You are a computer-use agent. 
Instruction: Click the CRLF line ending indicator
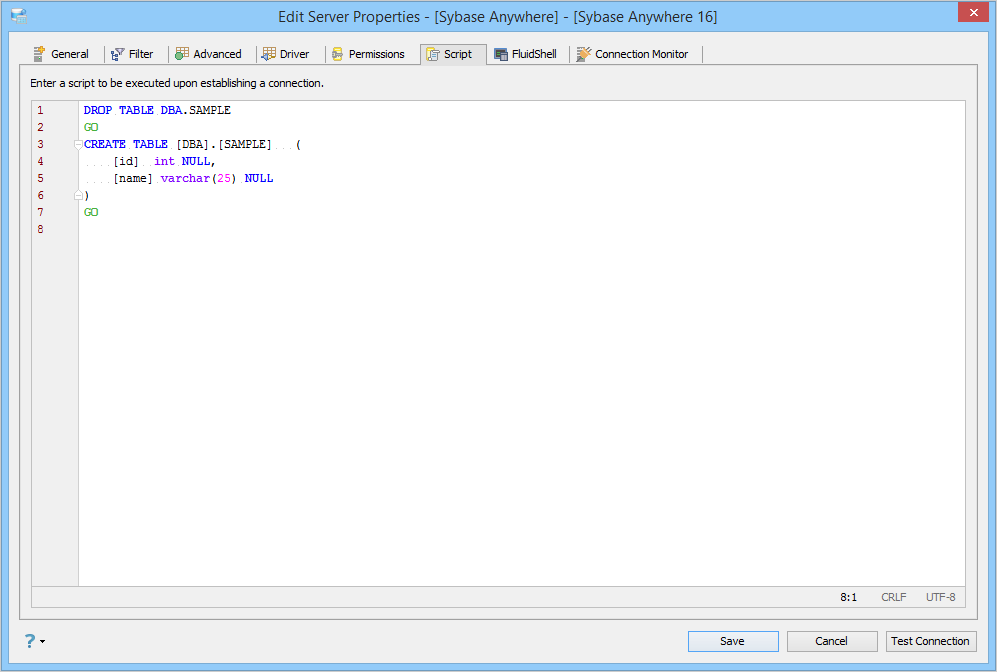tap(893, 597)
